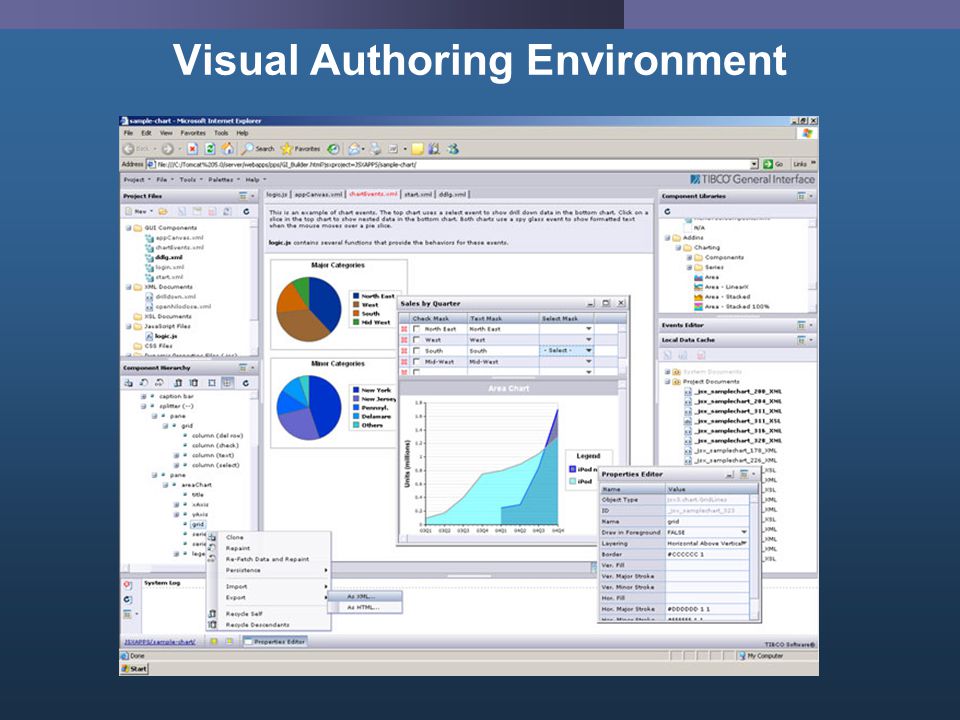Select the Area - LinearX chart component

coord(721,287)
